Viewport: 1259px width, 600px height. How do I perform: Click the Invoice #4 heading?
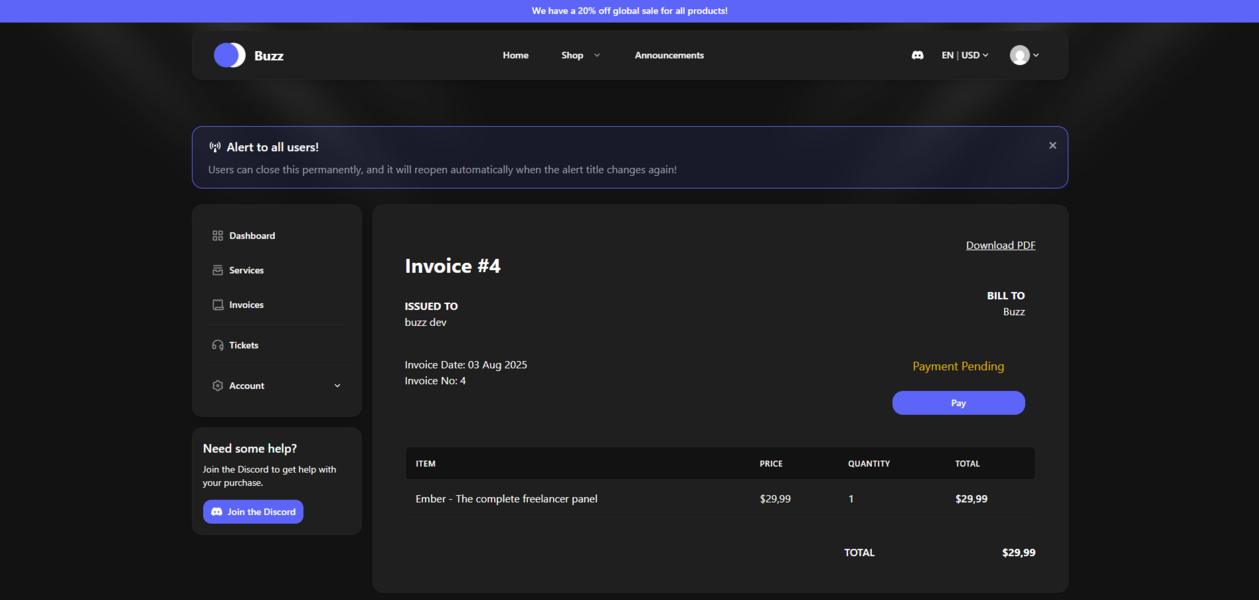pyautogui.click(x=452, y=266)
